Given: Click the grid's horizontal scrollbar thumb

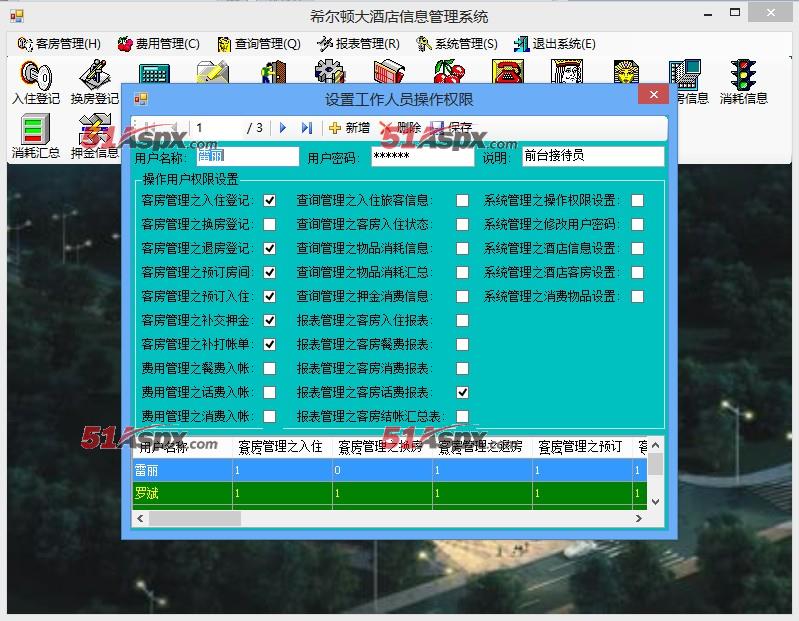Looking at the screenshot, I should click(x=195, y=519).
